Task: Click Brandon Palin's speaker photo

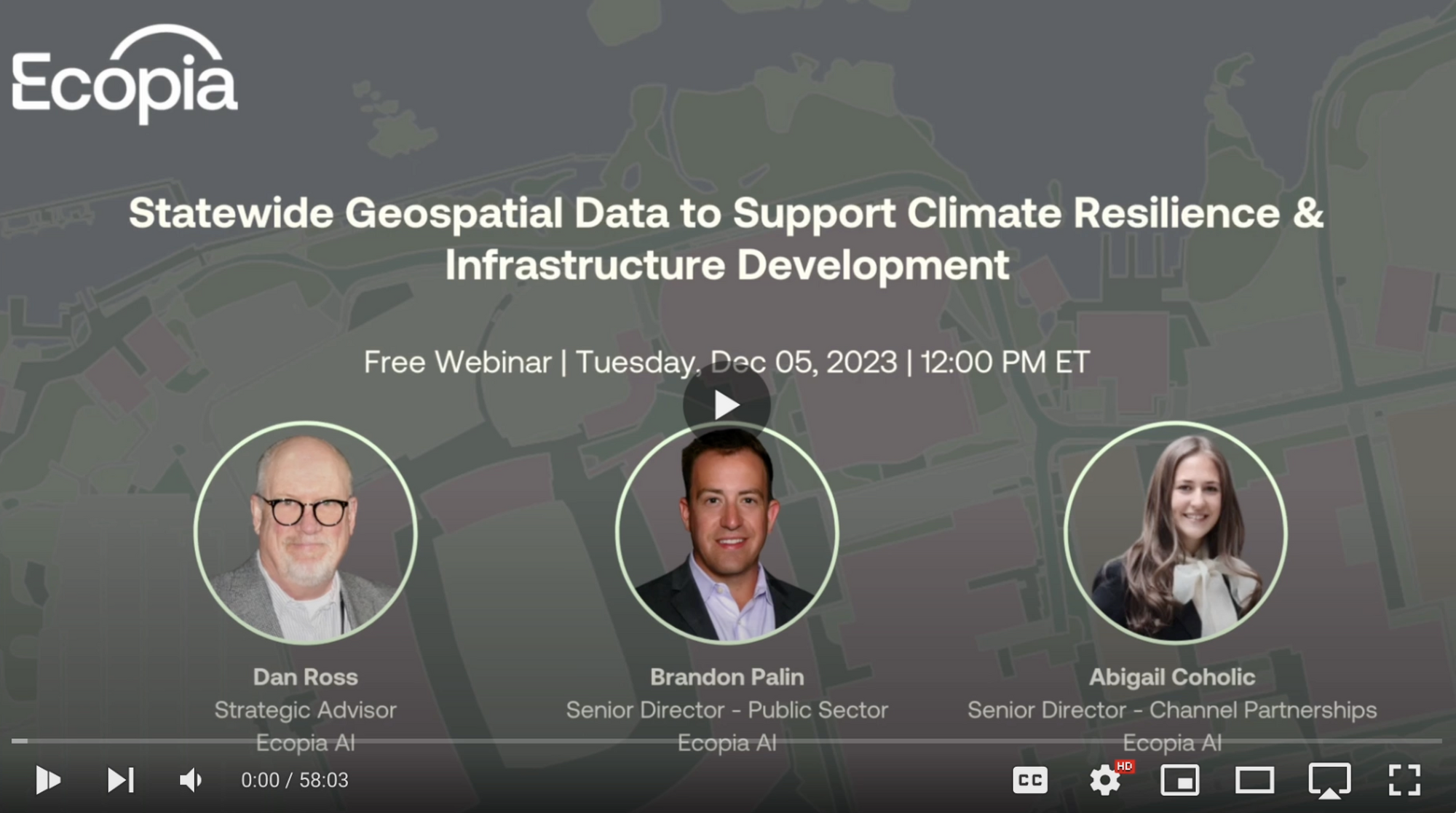Action: coord(727,533)
